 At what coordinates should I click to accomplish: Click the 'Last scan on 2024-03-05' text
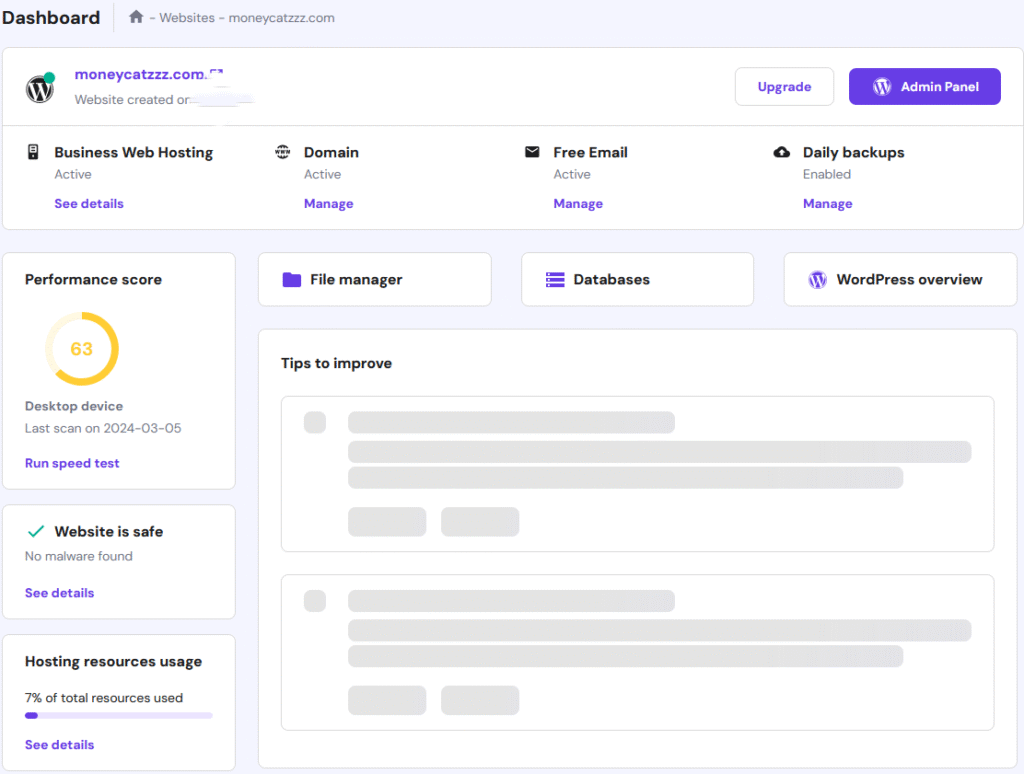103,428
